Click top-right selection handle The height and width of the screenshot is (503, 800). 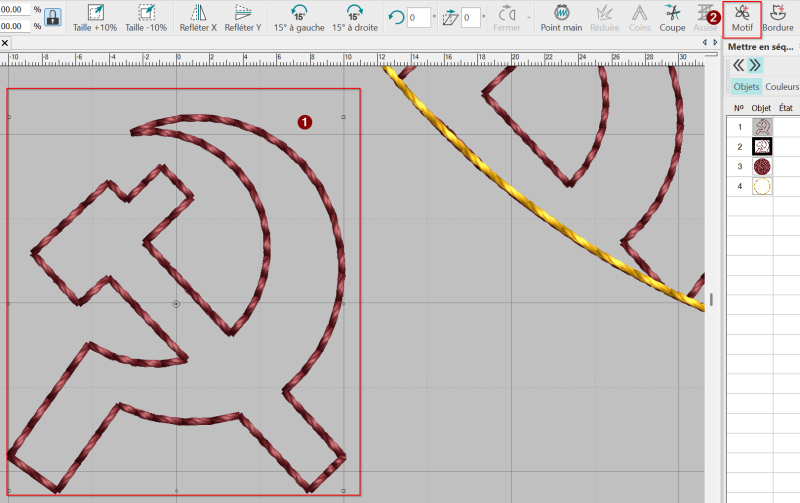[x=343, y=117]
